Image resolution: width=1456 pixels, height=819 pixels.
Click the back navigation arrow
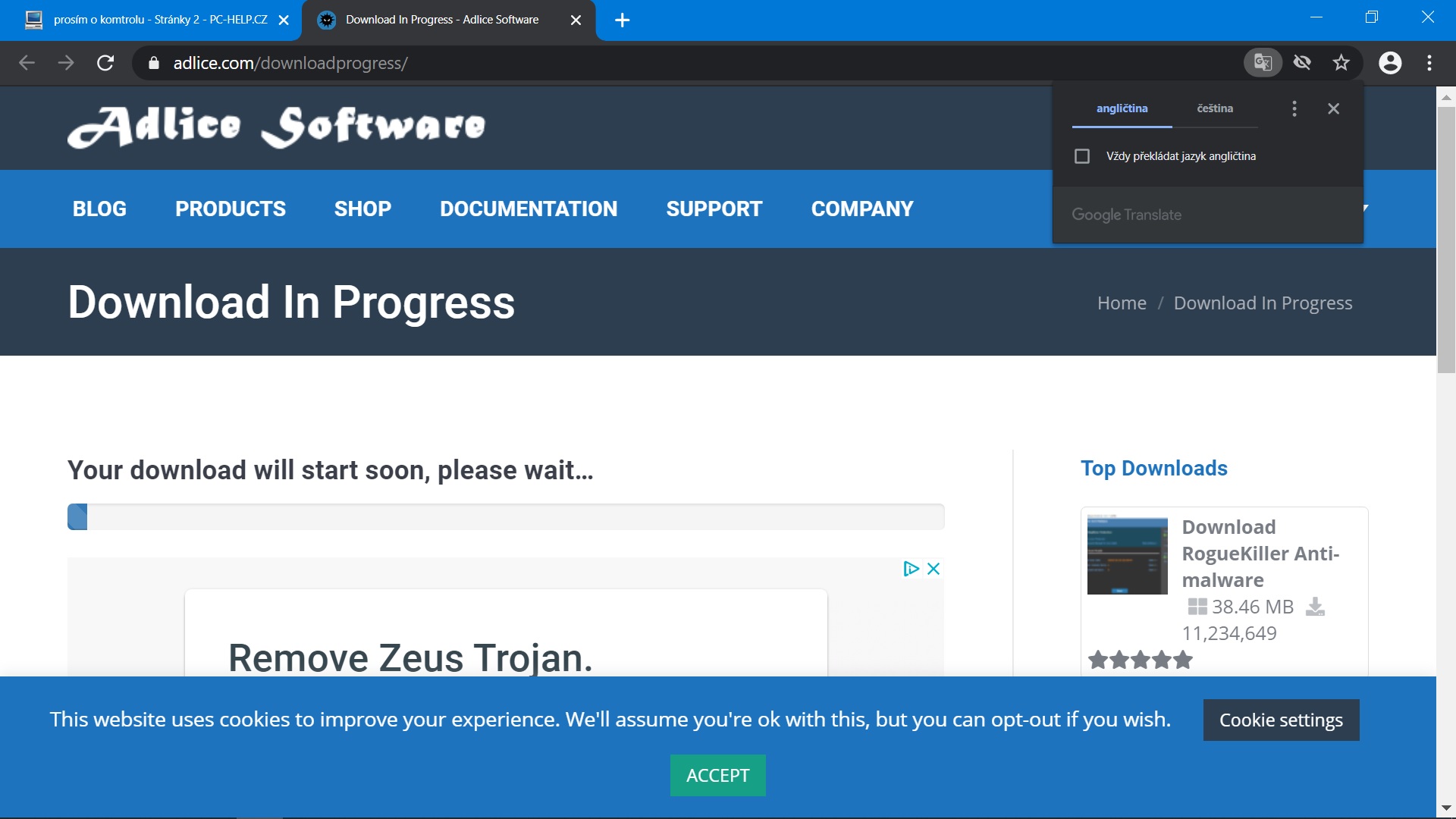tap(27, 63)
